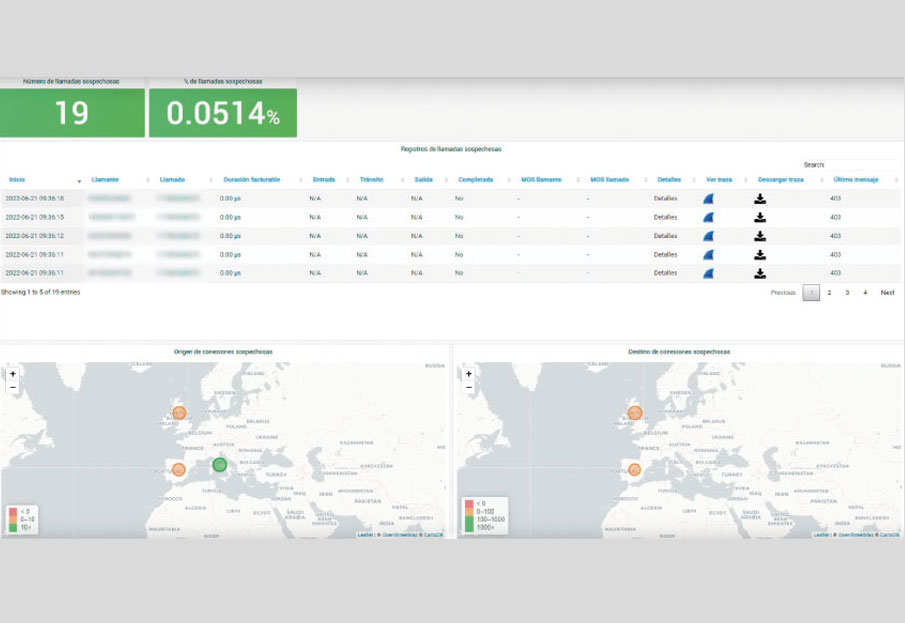Image resolution: width=905 pixels, height=623 pixels.
Task: Open the Wireshark trace for the 09:36:18 call
Action: coord(708,199)
